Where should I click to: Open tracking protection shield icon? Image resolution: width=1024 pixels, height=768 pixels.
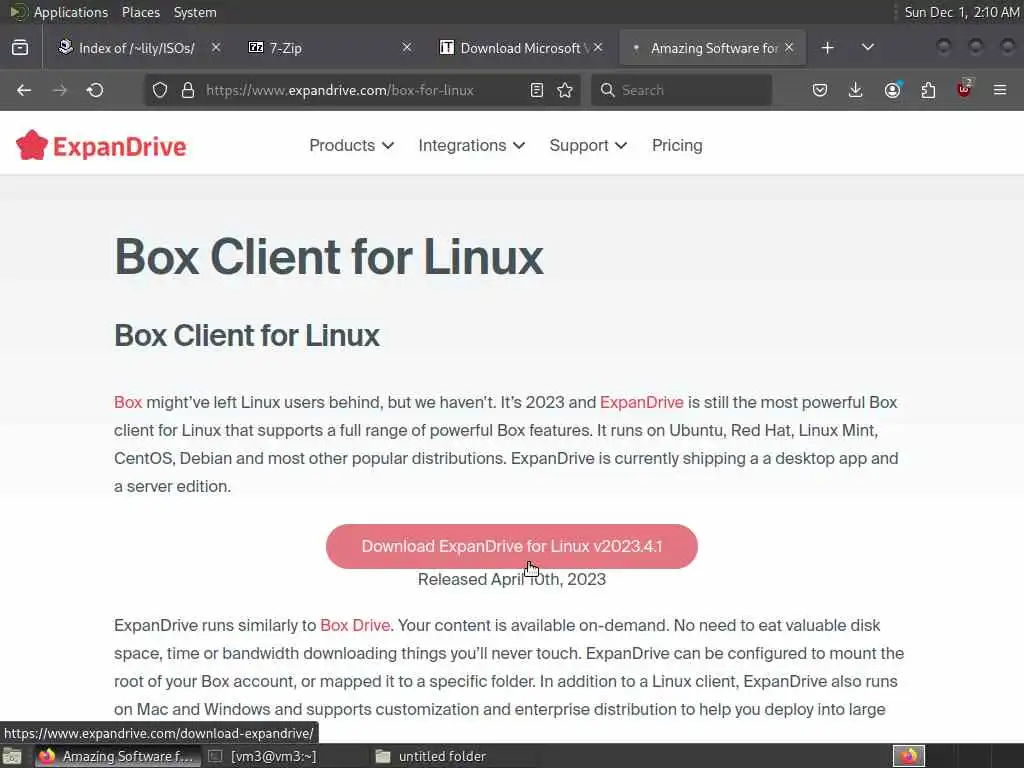point(160,90)
